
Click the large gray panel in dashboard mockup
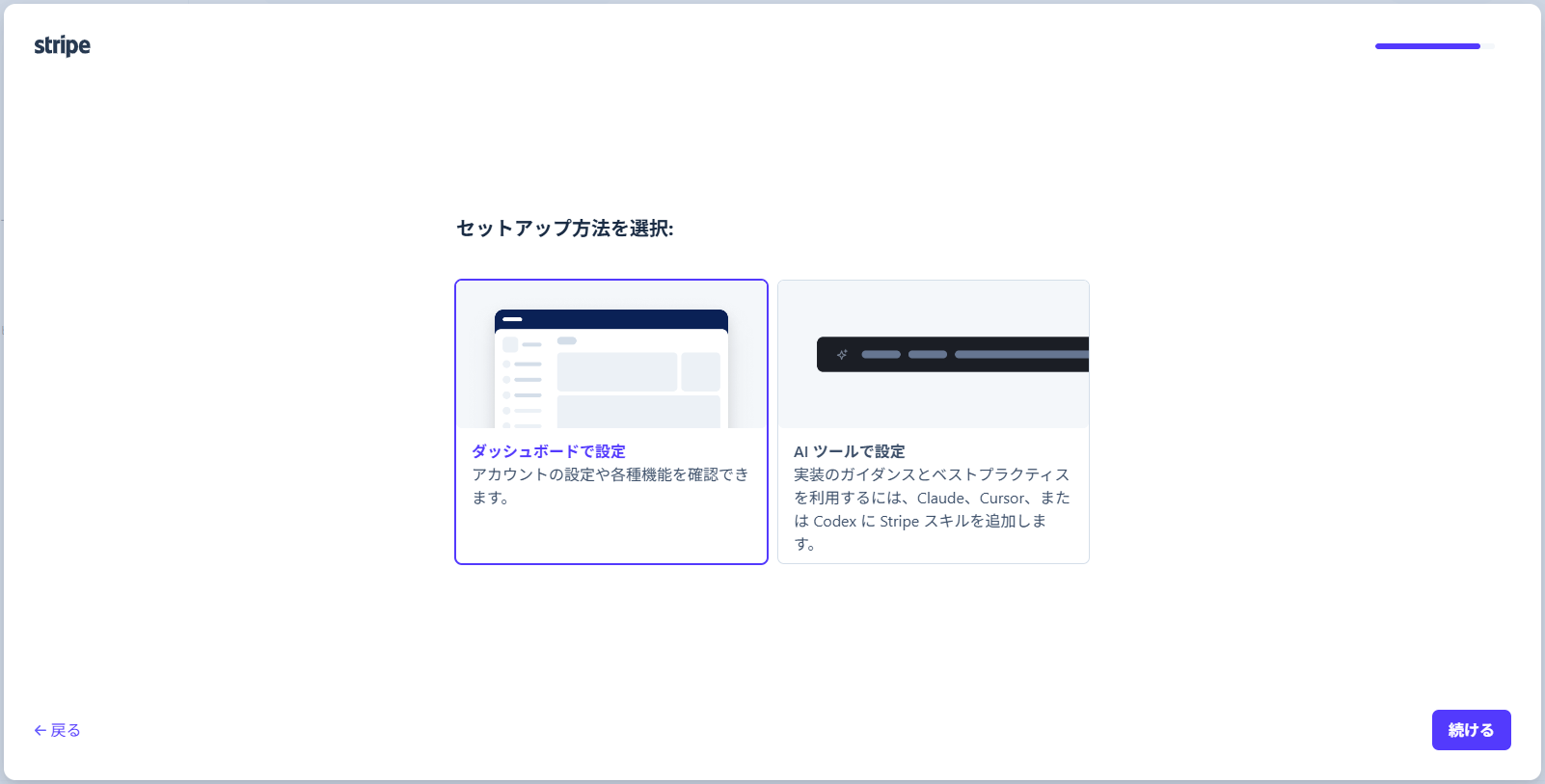(x=617, y=371)
